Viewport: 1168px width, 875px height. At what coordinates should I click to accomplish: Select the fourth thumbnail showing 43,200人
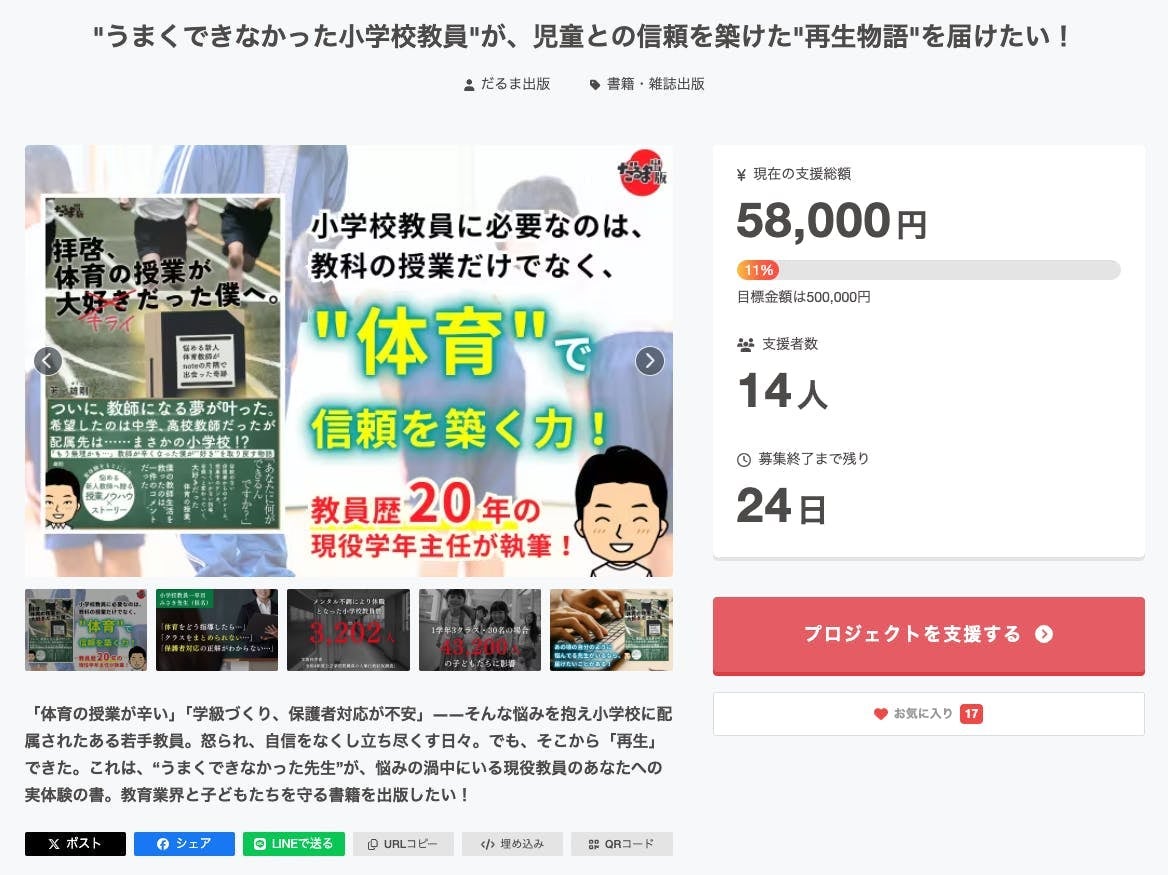[480, 630]
